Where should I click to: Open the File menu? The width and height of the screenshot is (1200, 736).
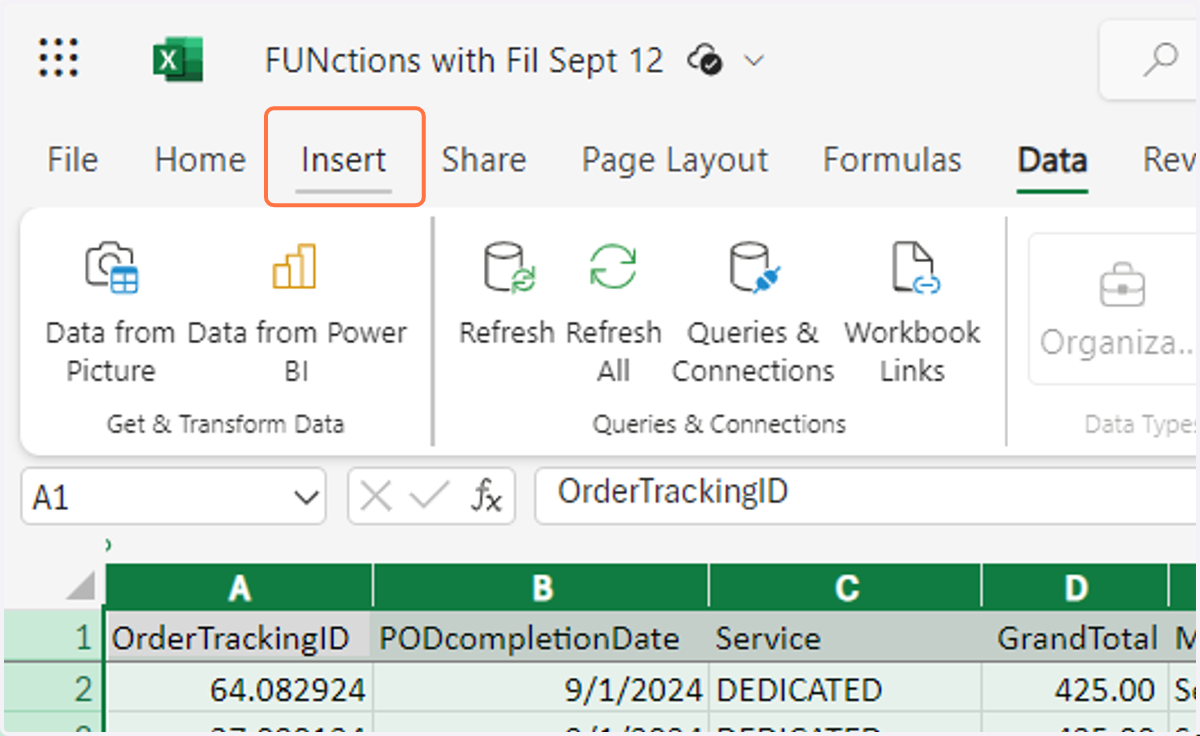[x=73, y=160]
